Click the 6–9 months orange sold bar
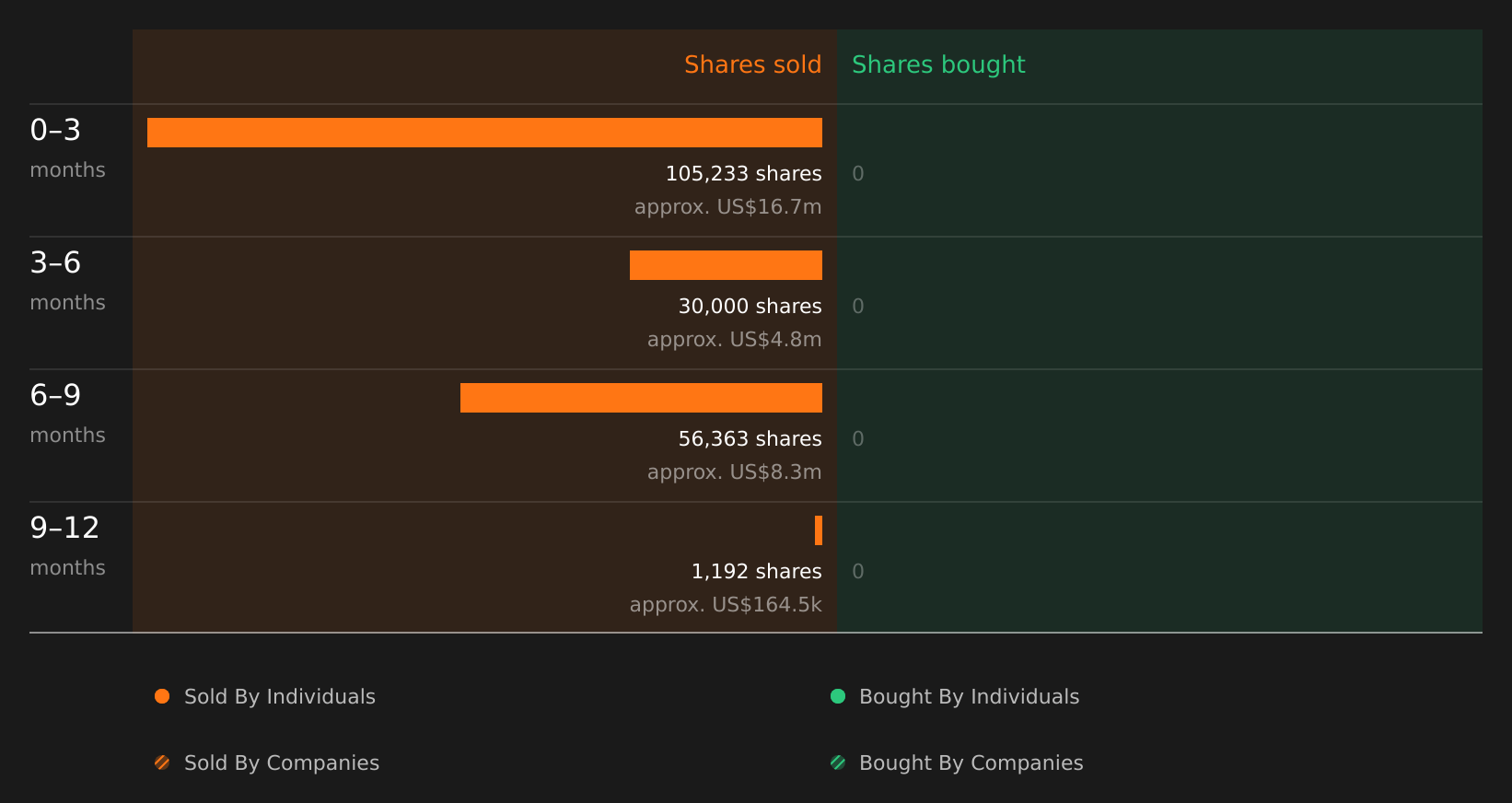Viewport: 1512px width, 803px height. point(641,398)
